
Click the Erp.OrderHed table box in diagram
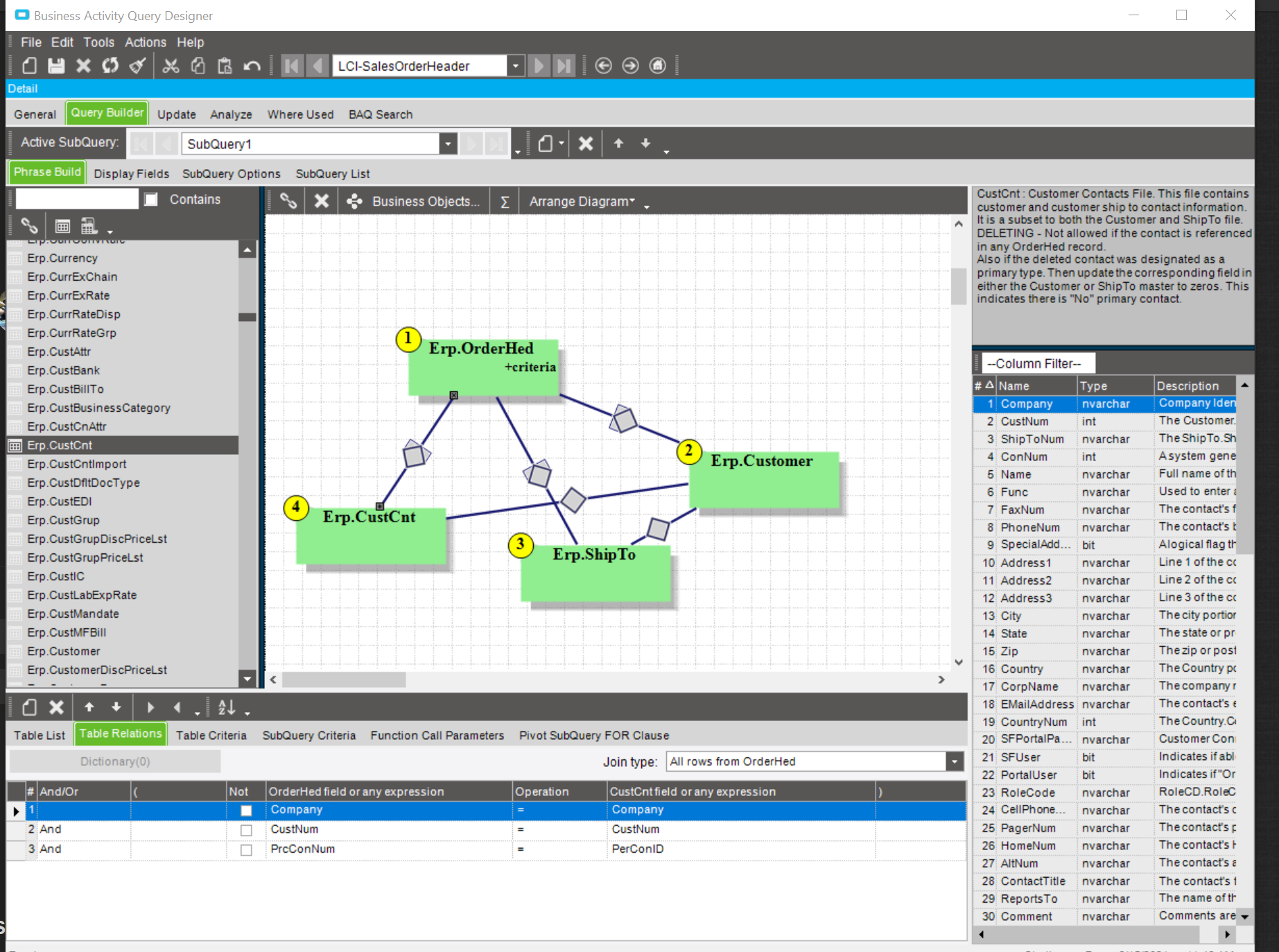click(483, 368)
